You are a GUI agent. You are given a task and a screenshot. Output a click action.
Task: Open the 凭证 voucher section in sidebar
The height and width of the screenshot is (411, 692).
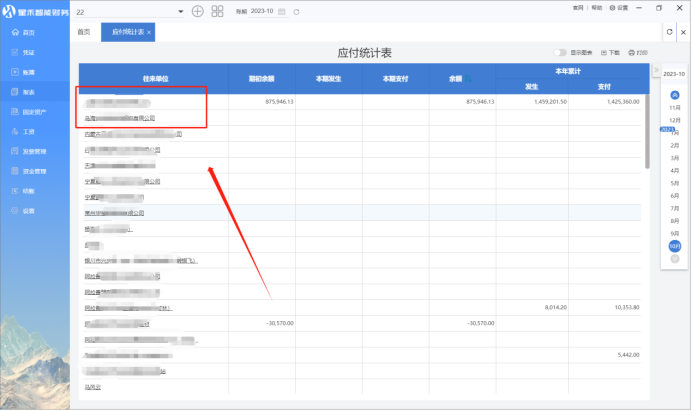[x=23, y=53]
